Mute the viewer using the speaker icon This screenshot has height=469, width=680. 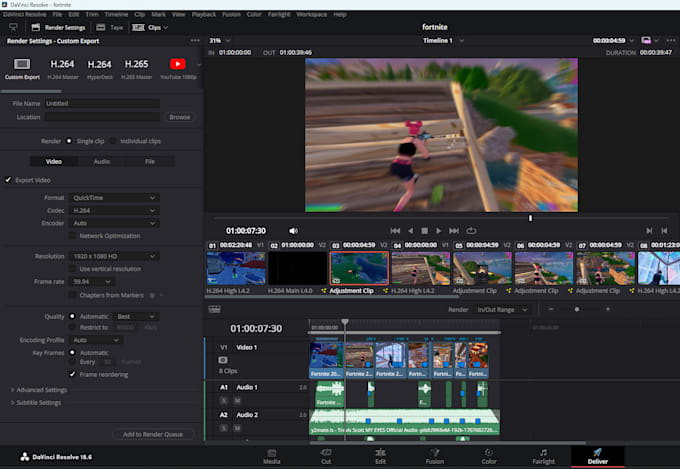294,231
